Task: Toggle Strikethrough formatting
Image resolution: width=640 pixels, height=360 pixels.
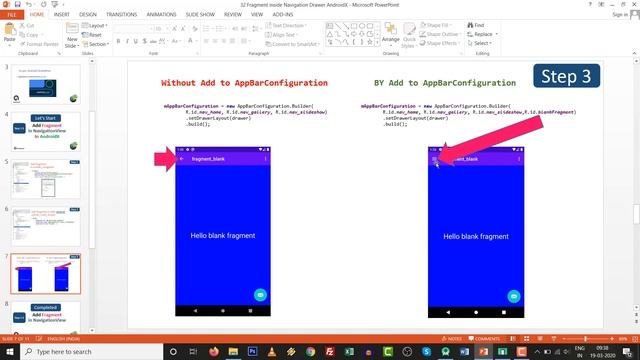Action: tap(153, 41)
